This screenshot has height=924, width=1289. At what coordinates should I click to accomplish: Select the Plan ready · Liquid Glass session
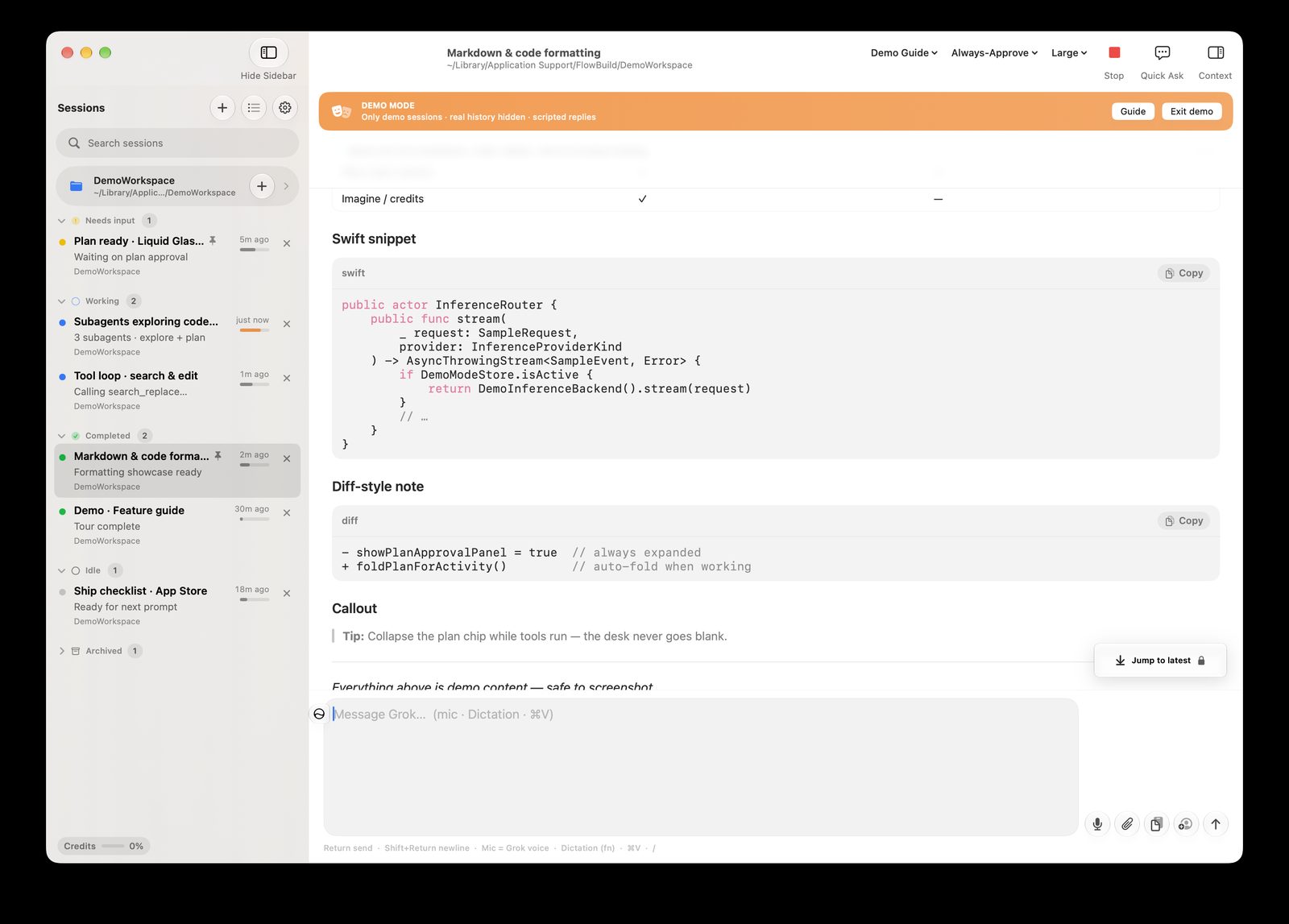(x=177, y=255)
